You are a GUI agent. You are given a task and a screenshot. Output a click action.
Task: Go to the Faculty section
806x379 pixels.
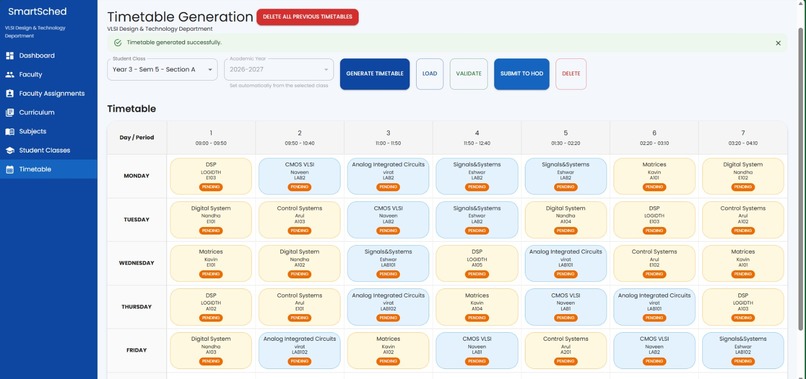48,75
